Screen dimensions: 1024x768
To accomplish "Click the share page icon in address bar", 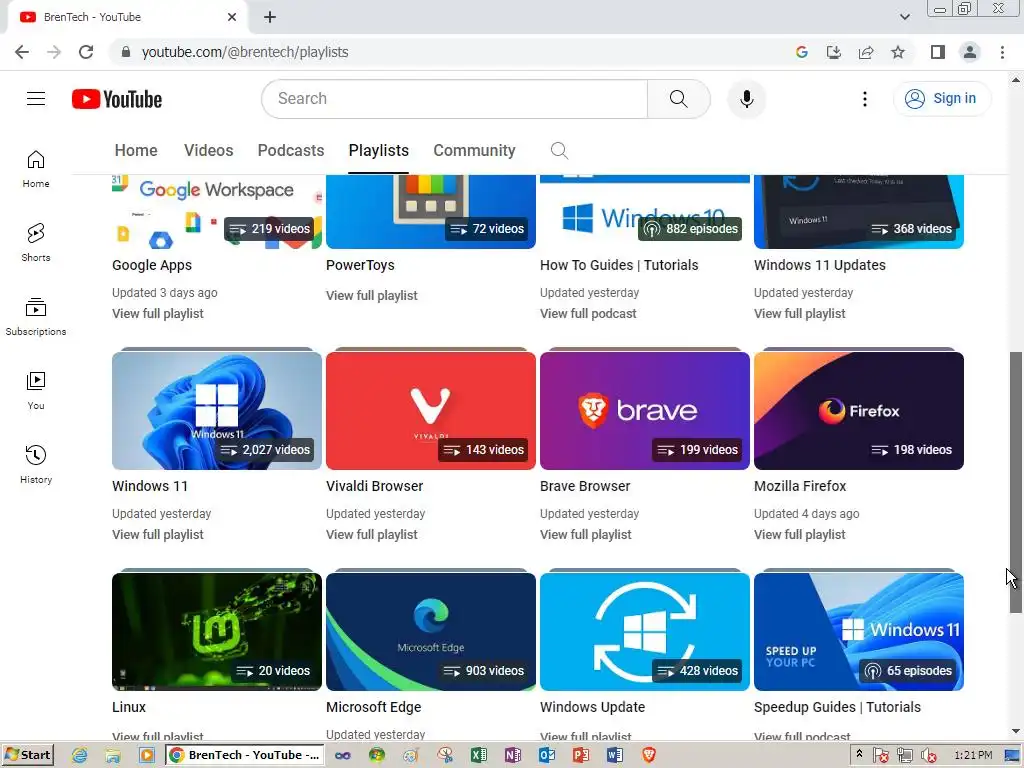I will (x=866, y=52).
